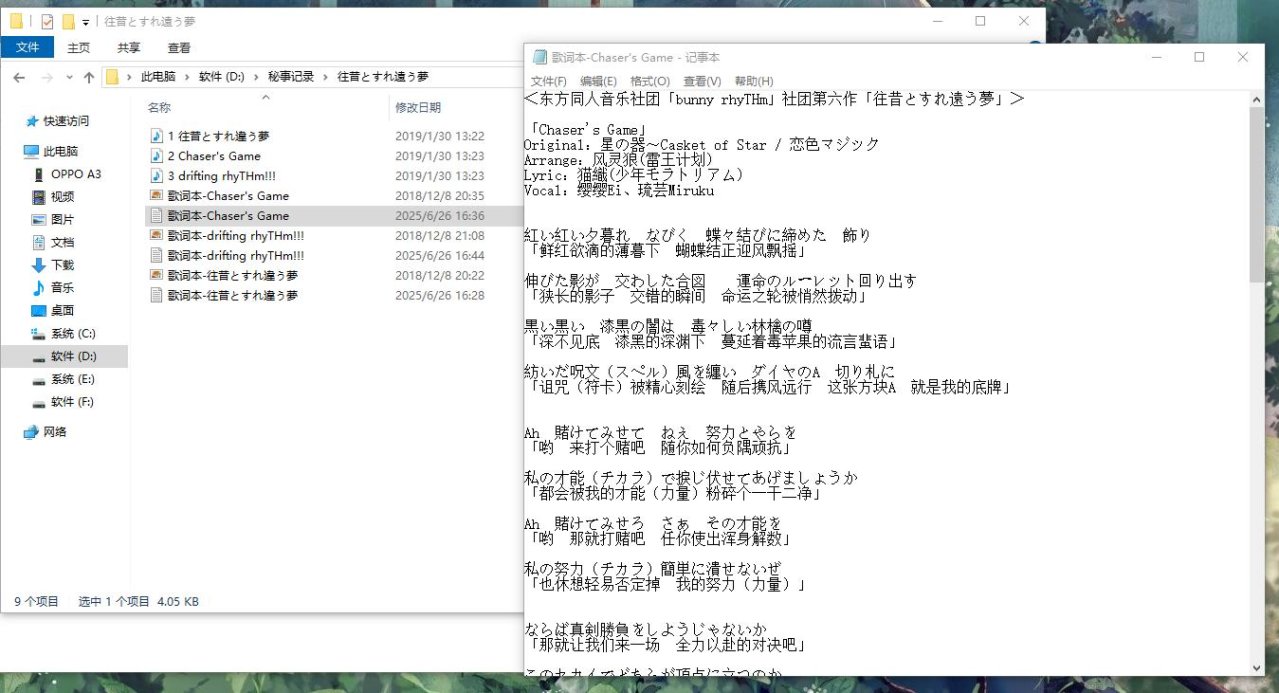This screenshot has height=693, width=1279.
Task: Open Notepad 查看(V) menu
Action: tap(702, 81)
